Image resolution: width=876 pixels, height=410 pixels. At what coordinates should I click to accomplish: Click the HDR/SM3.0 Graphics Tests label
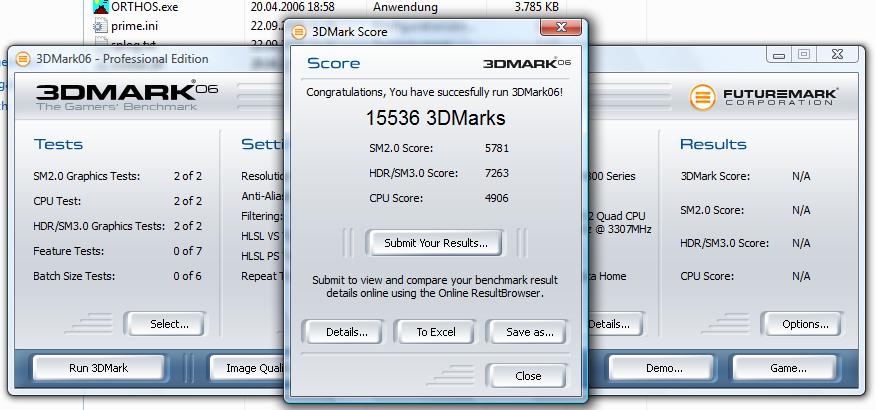[x=99, y=226]
